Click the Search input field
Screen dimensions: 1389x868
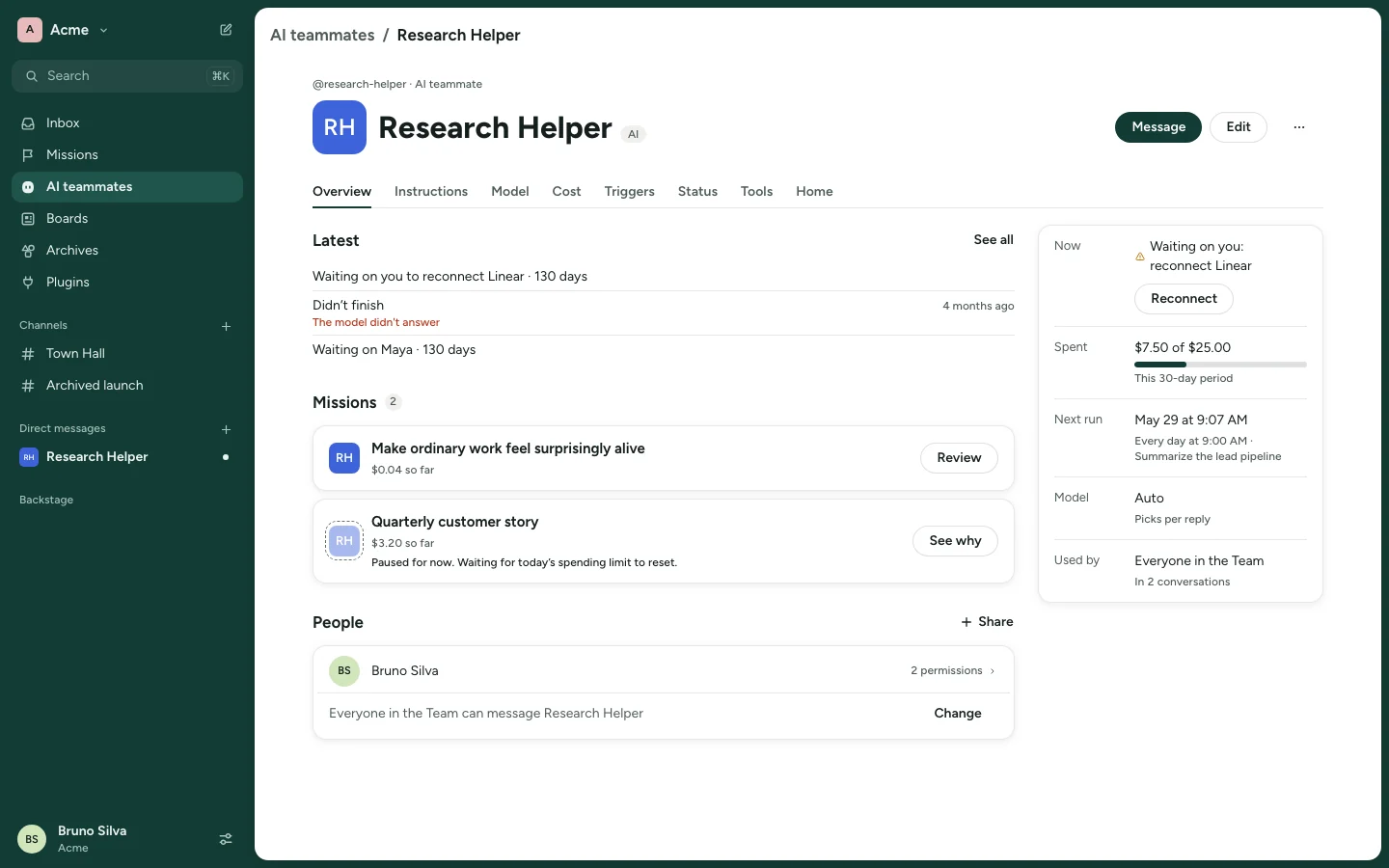click(x=127, y=76)
